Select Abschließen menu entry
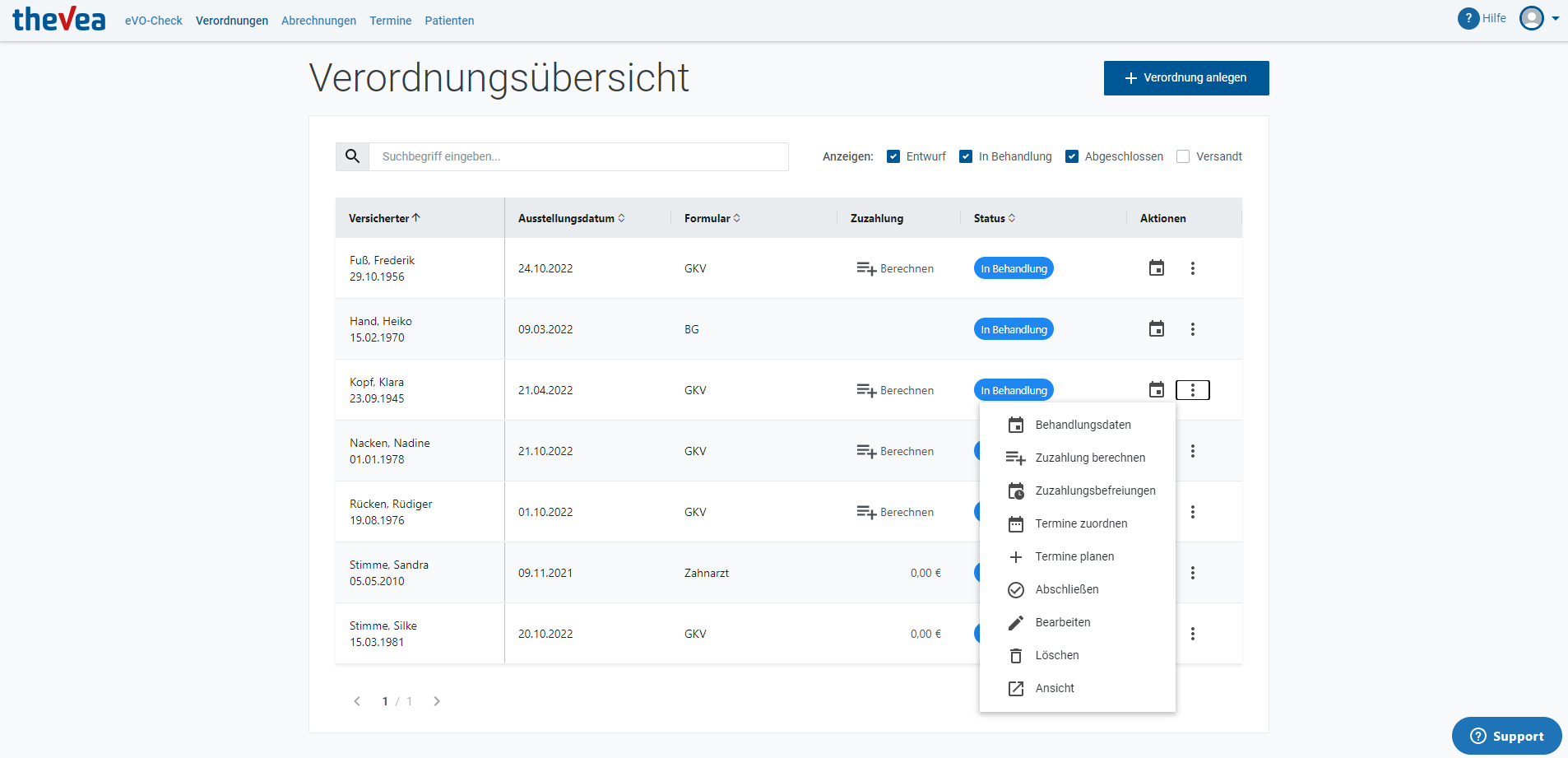The image size is (1568, 758). click(1078, 589)
